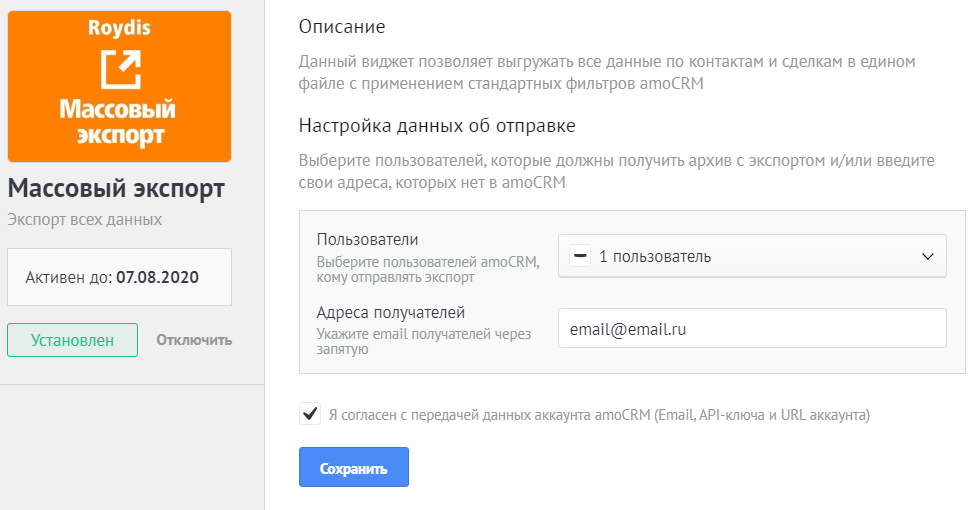This screenshot has height=510, width=977.
Task: Click the export arrow icon in orange logo
Action: (x=121, y=70)
